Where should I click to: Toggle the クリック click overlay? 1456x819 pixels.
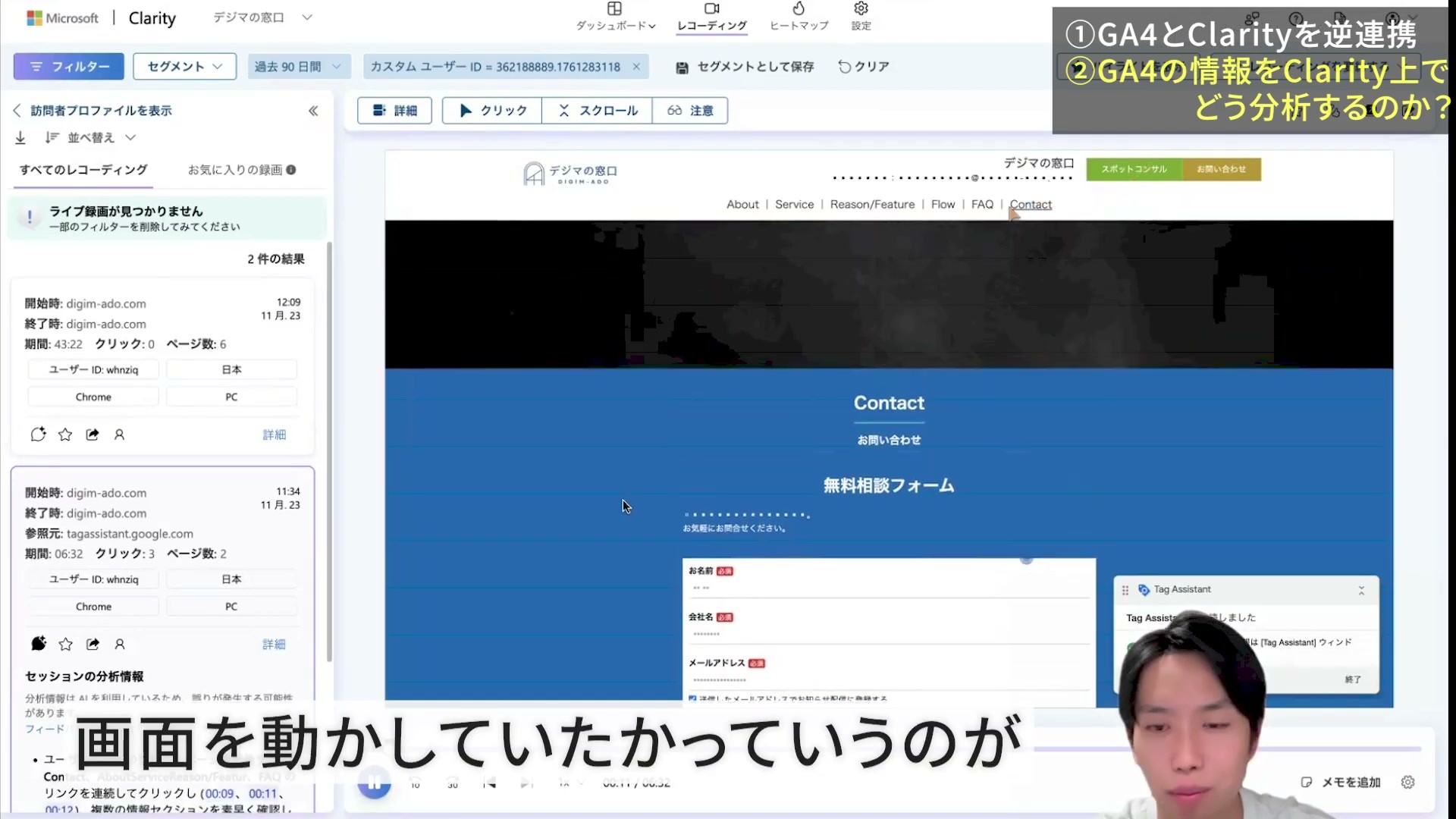(492, 111)
